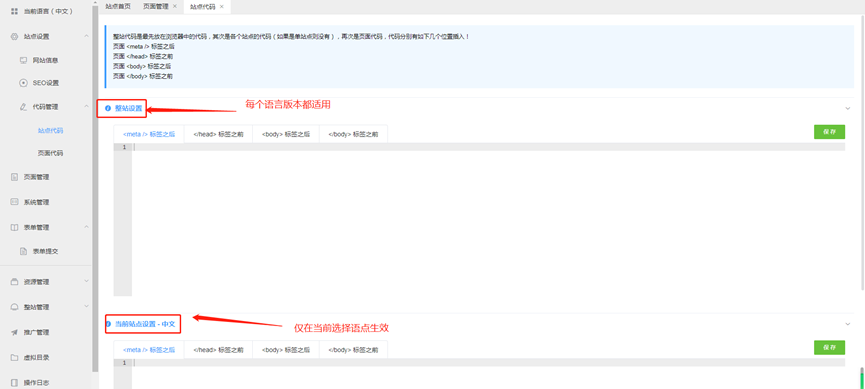Click the operation log icon
The width and height of the screenshot is (865, 389).
click(14, 382)
